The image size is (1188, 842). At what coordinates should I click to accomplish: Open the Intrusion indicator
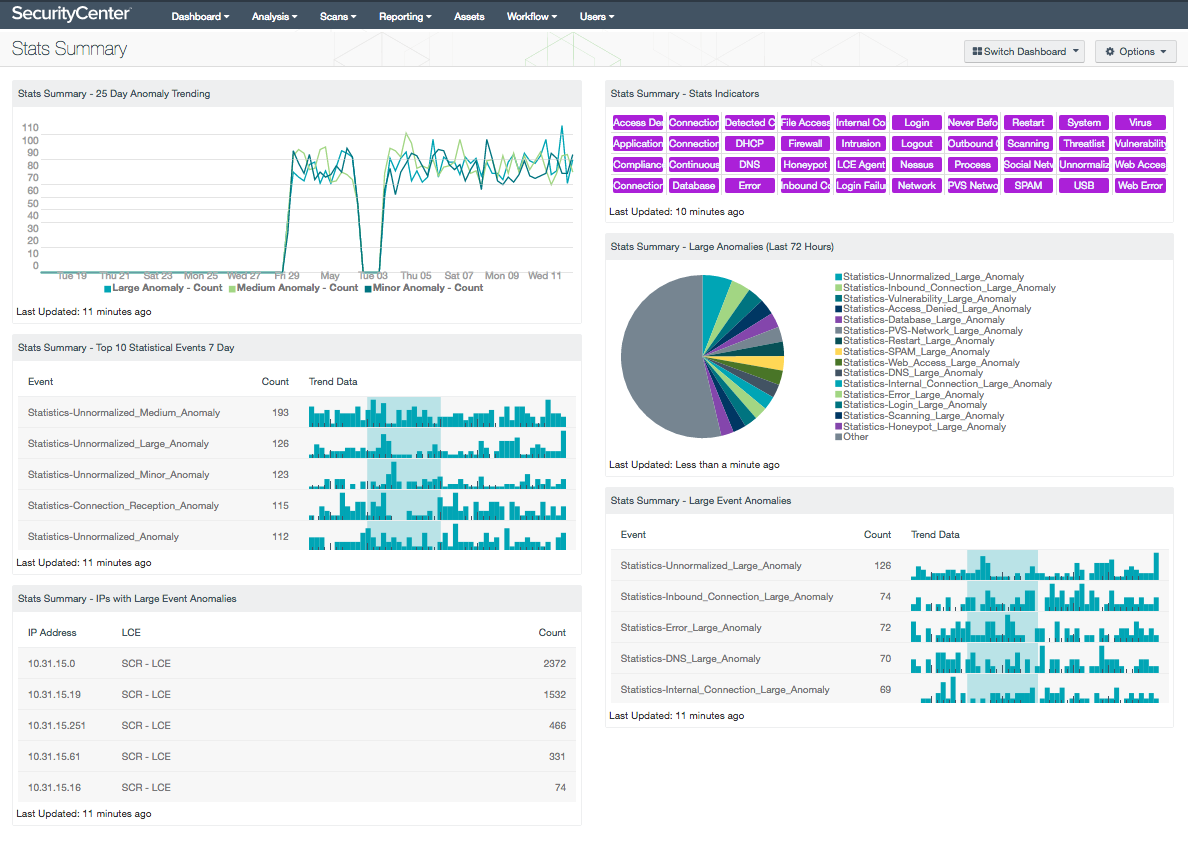click(861, 143)
